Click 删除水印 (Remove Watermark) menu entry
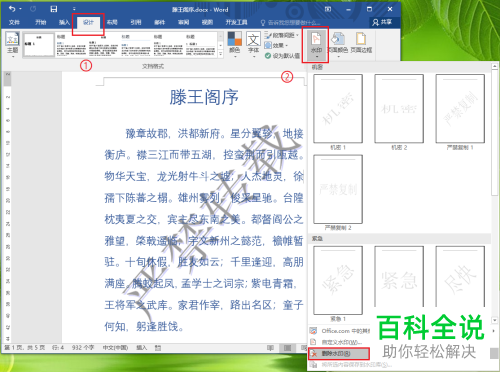This screenshot has height=372, width=500. point(339,354)
